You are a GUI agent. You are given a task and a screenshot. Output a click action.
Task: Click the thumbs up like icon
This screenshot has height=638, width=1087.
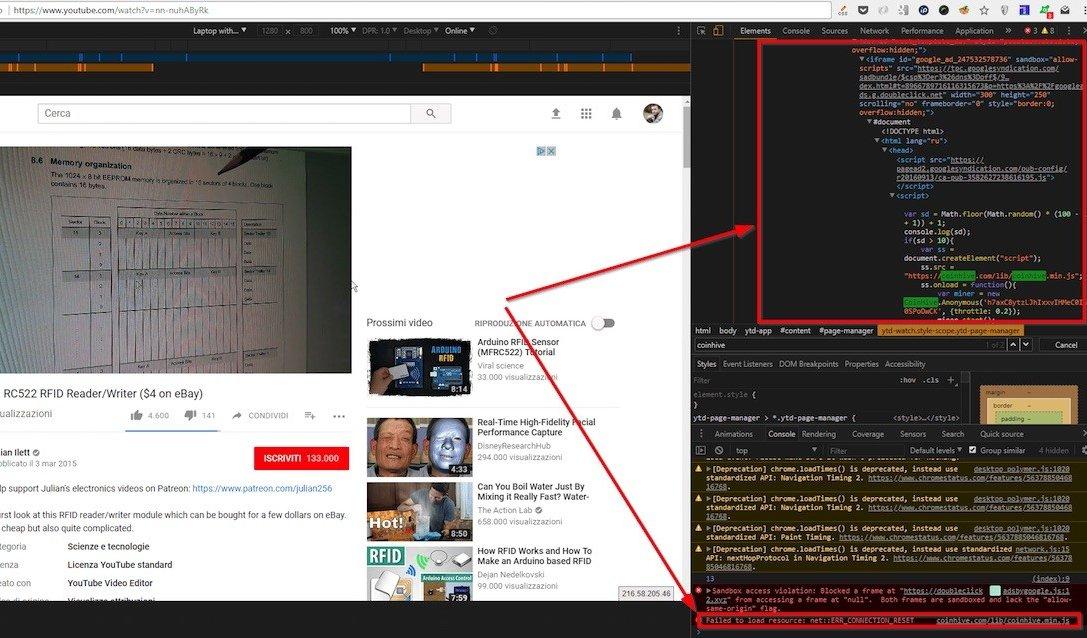137,415
